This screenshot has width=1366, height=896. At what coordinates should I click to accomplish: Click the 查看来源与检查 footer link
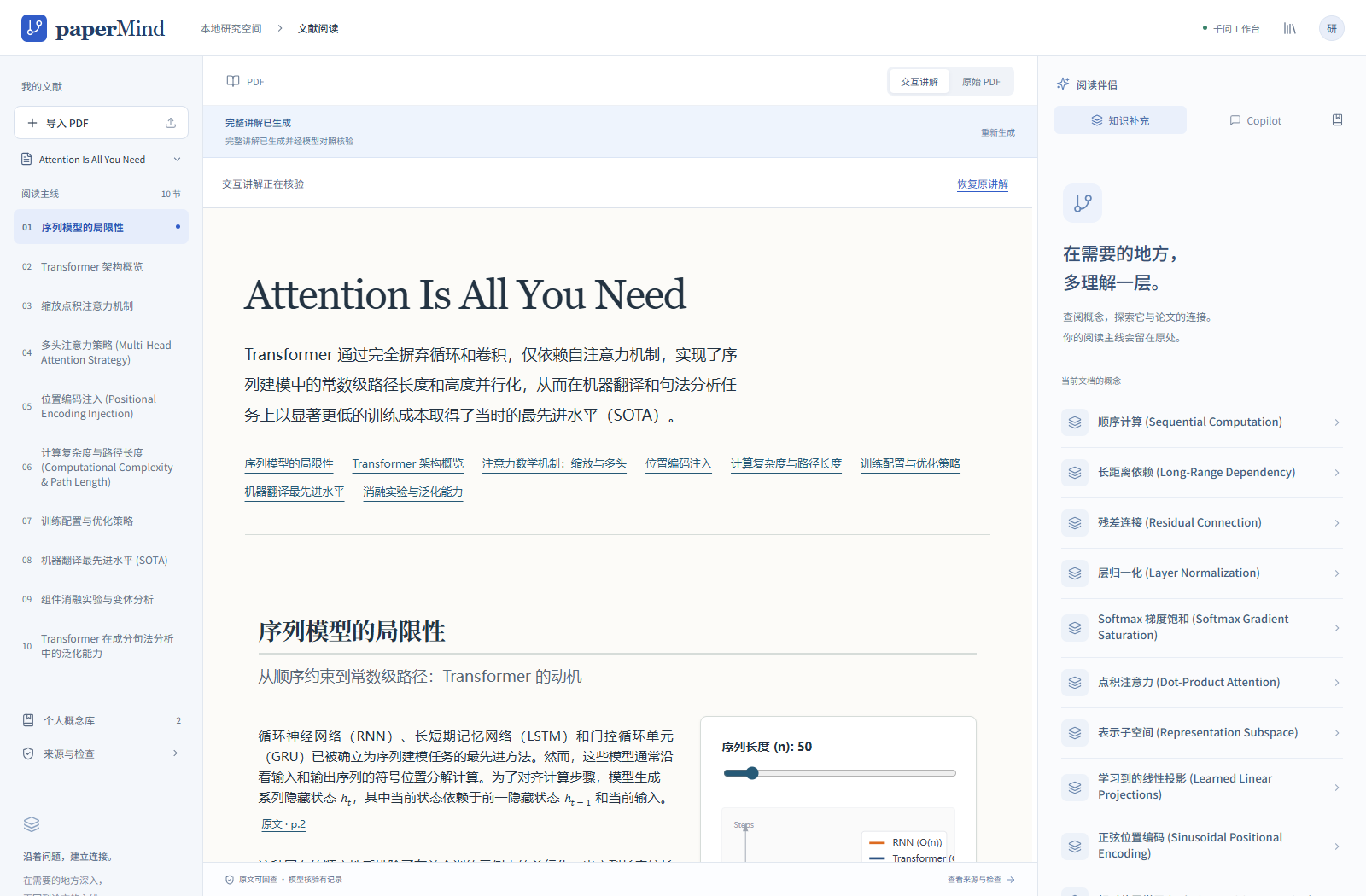pos(981,880)
